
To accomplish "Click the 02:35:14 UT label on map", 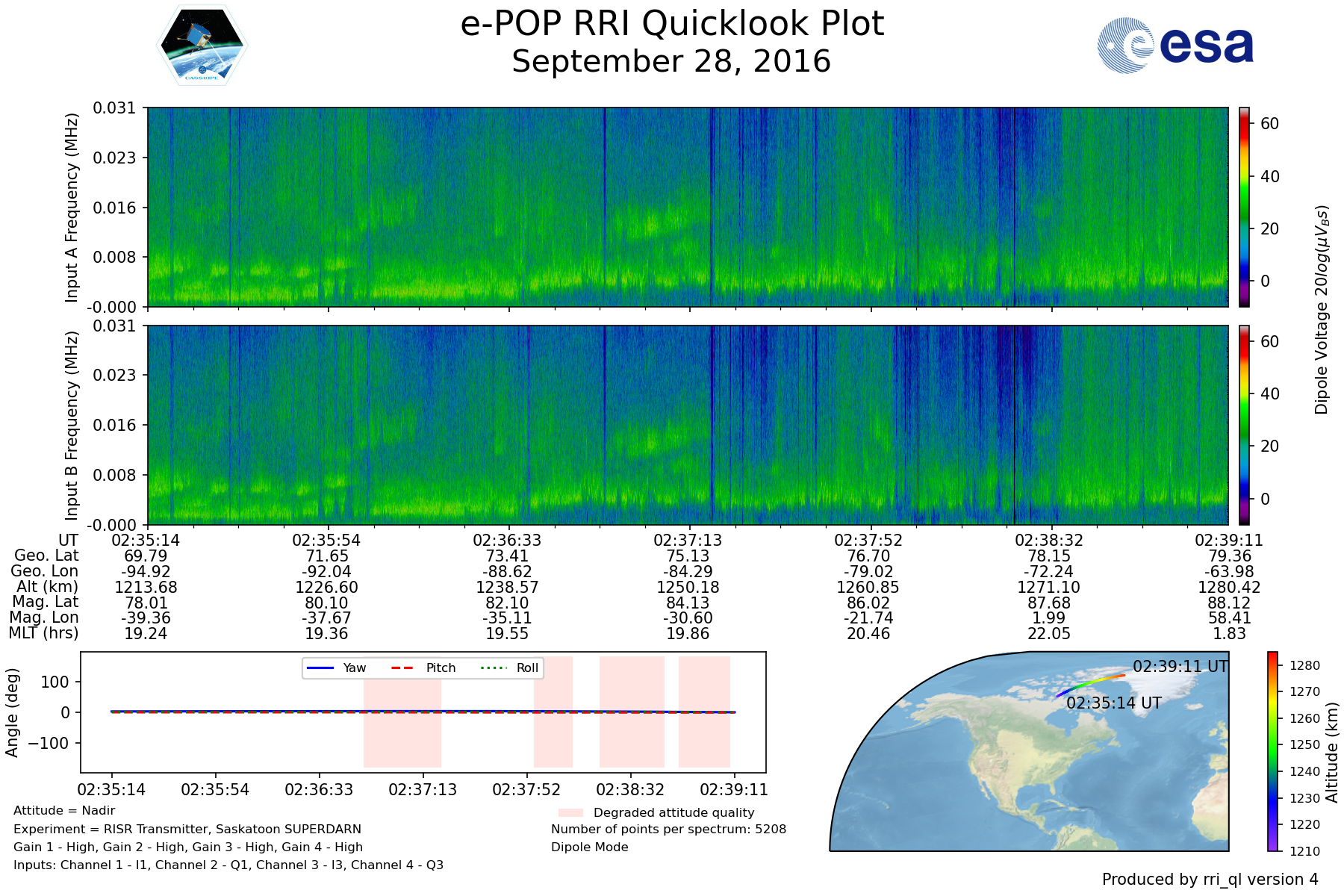I will (1113, 703).
